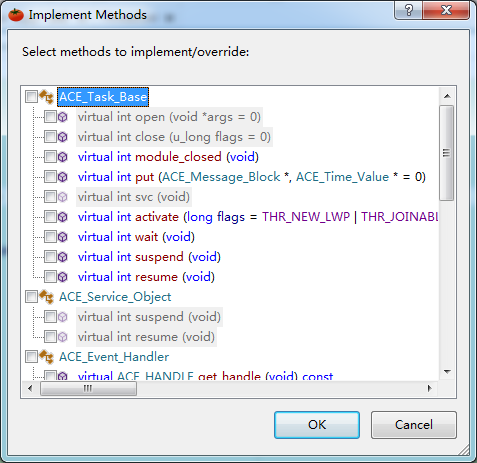Open the help question mark button
The width and height of the screenshot is (477, 463).
click(x=408, y=10)
